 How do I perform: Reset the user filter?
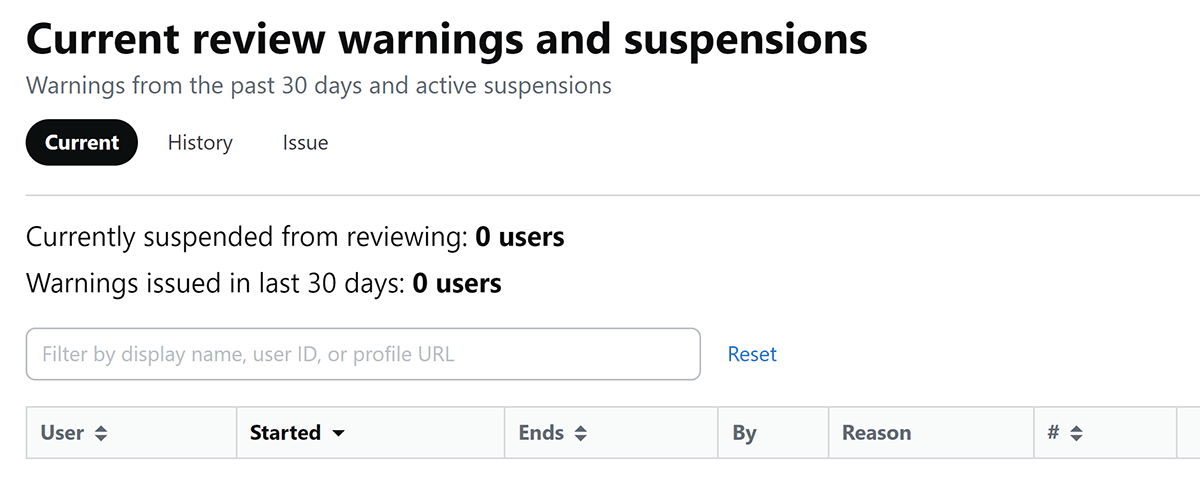click(x=752, y=354)
